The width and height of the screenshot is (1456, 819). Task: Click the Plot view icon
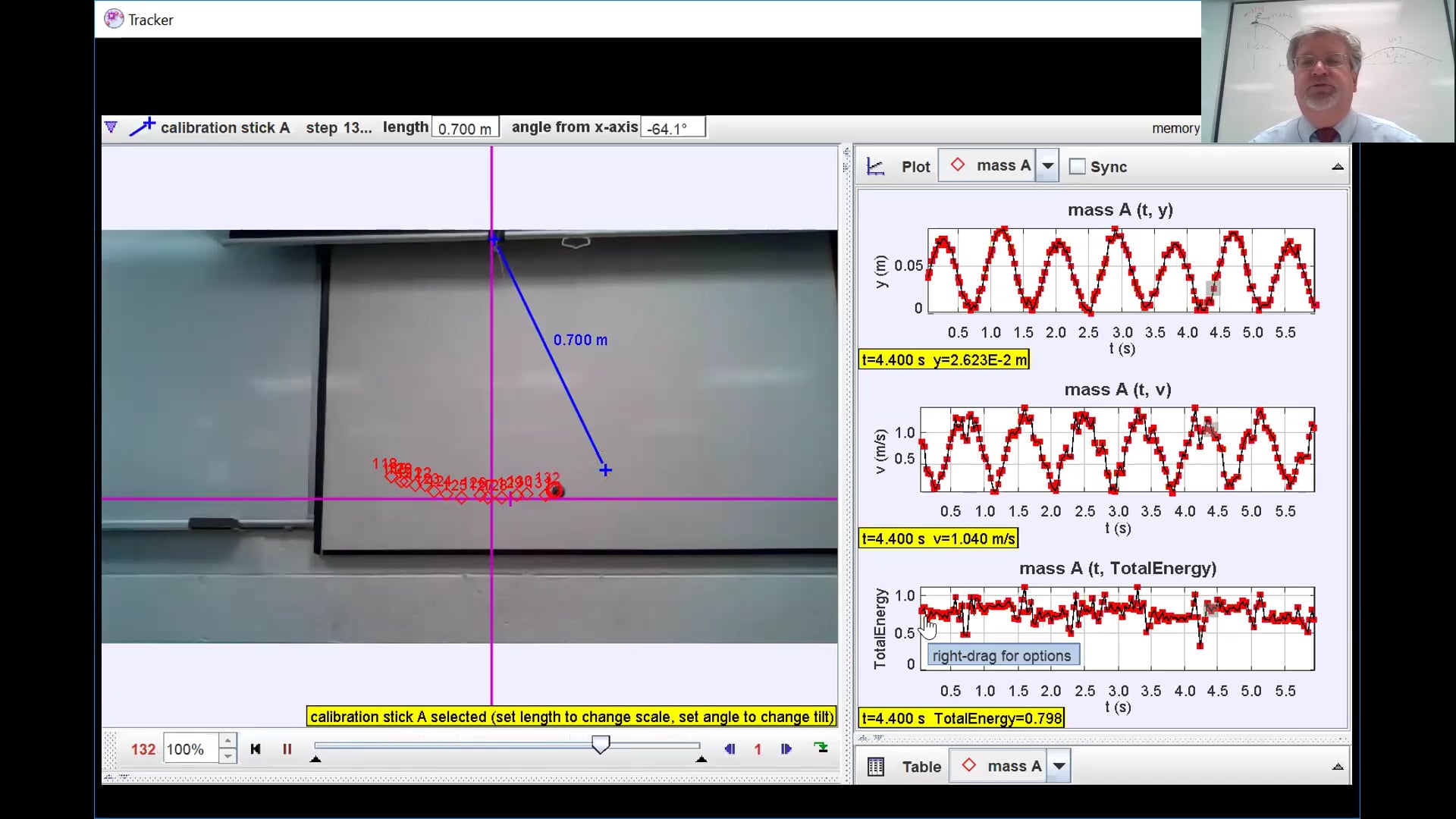pyautogui.click(x=876, y=167)
